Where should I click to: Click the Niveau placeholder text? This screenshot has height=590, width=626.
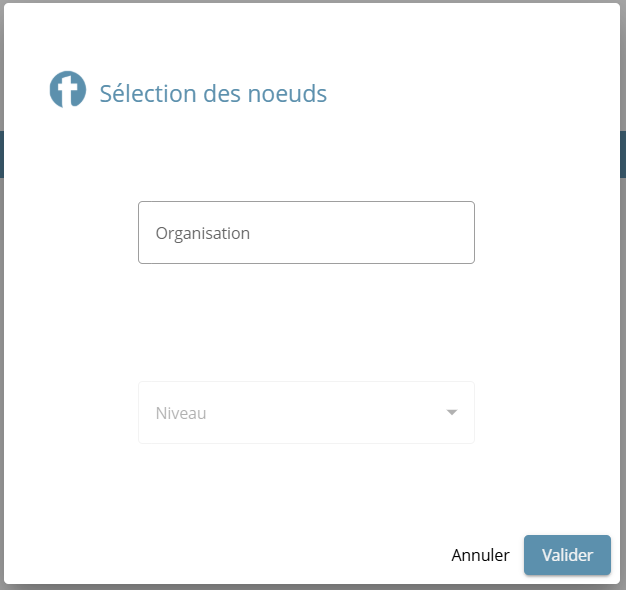pyautogui.click(x=181, y=412)
